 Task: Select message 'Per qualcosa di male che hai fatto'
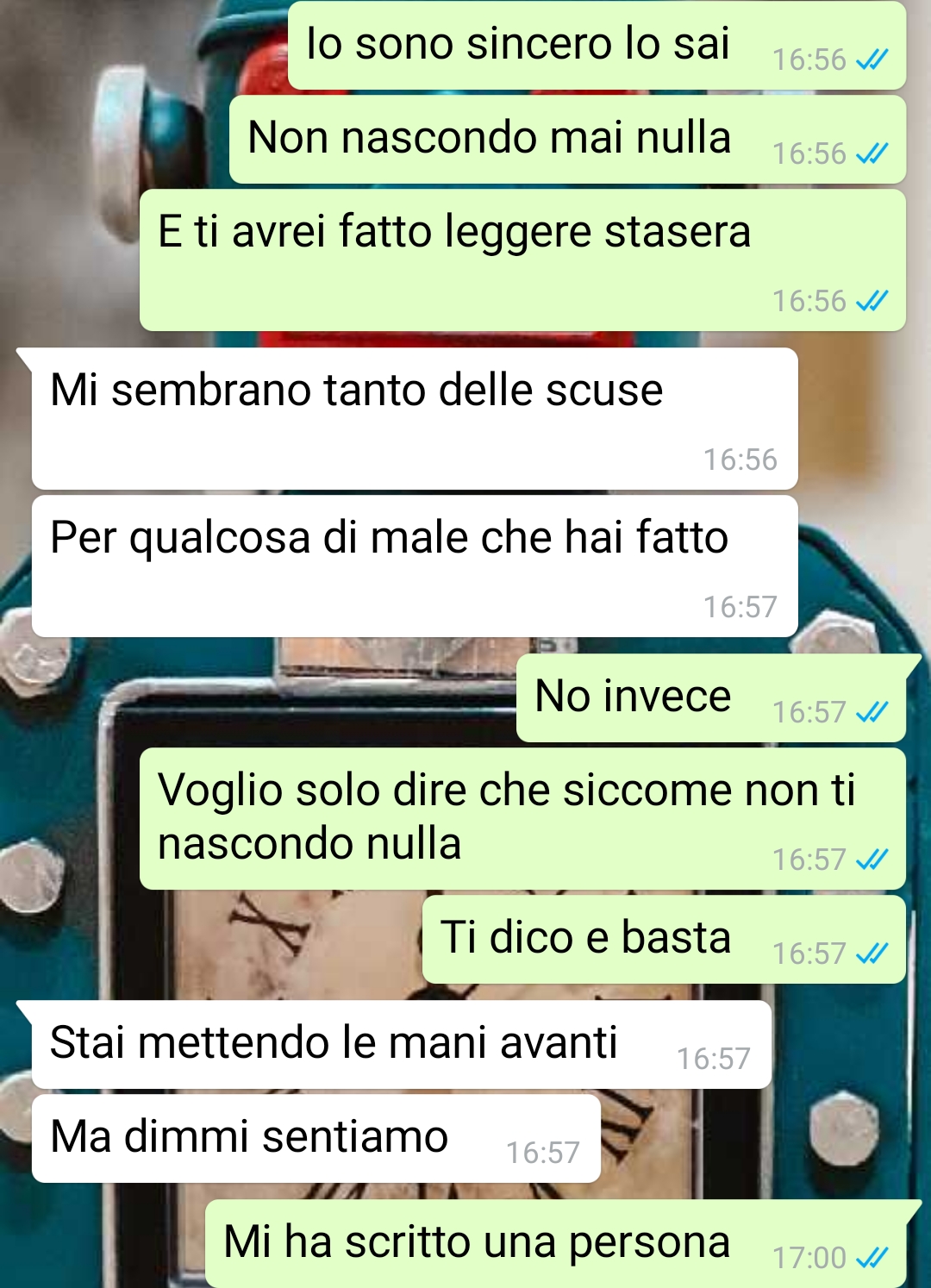[x=415, y=566]
